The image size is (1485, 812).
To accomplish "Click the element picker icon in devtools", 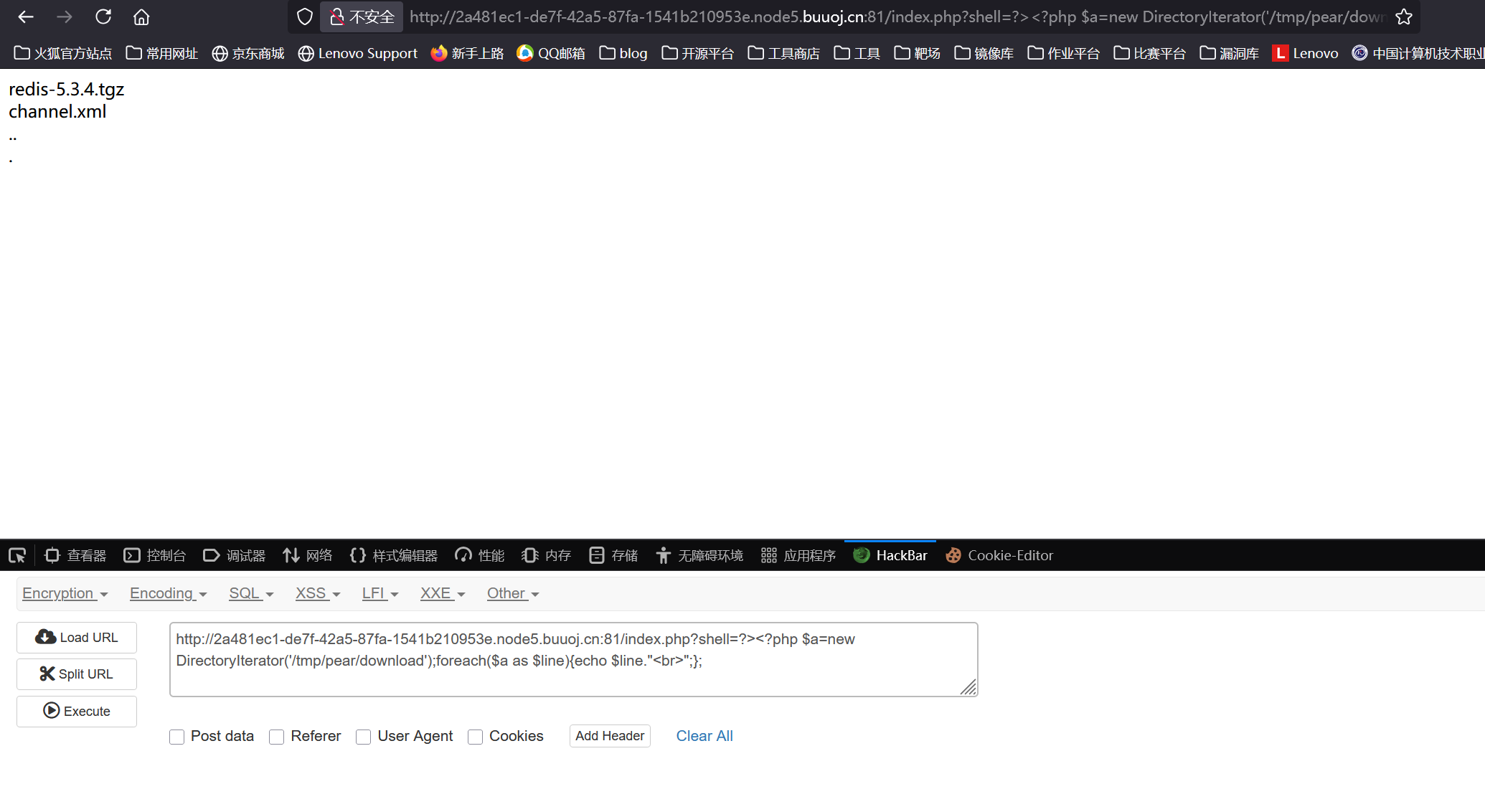I will (x=17, y=555).
